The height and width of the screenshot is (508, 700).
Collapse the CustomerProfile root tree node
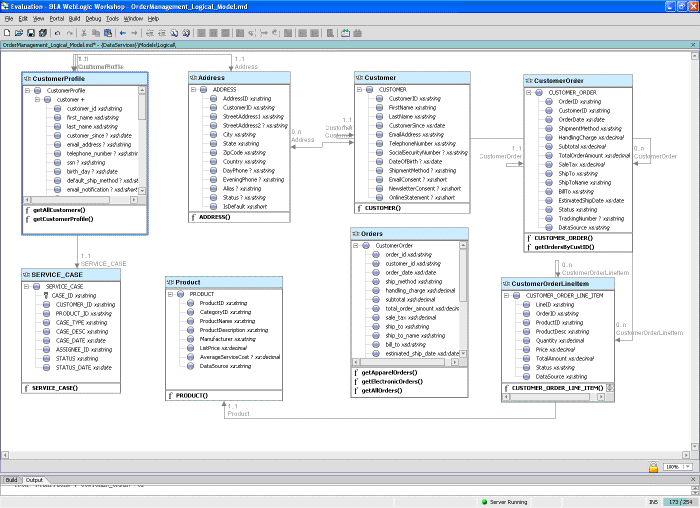[27, 90]
